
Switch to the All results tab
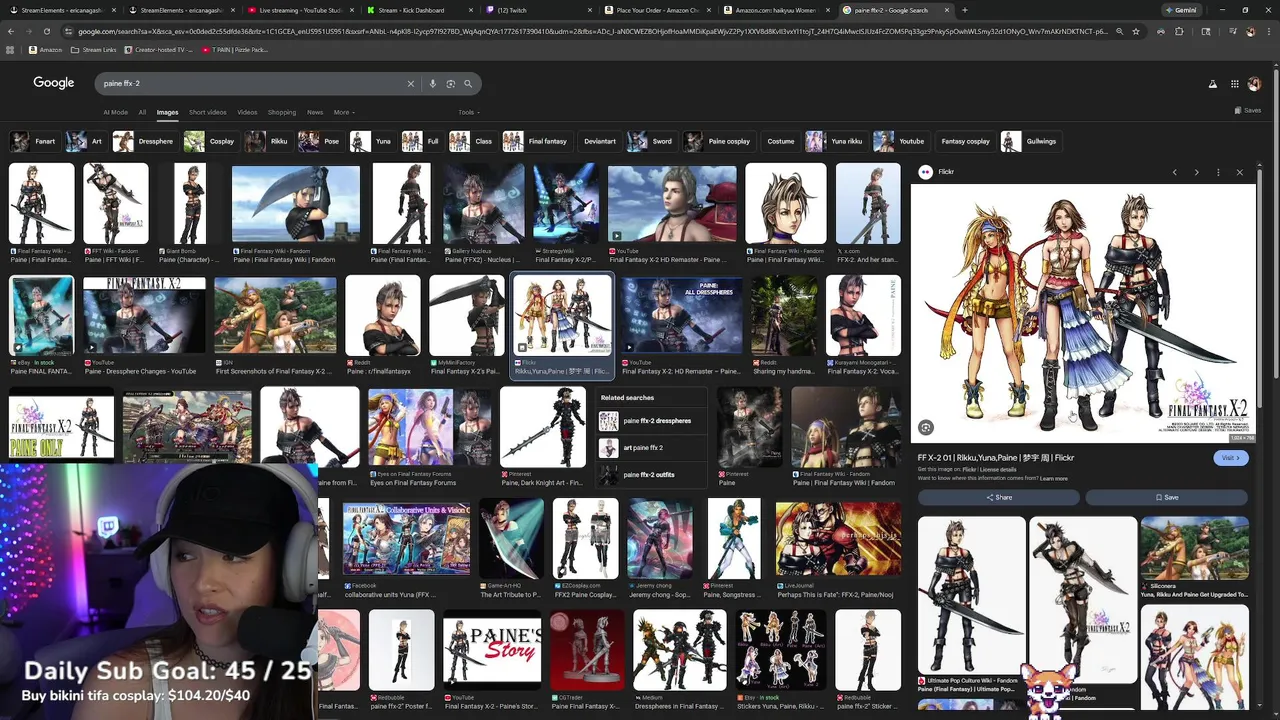142,112
